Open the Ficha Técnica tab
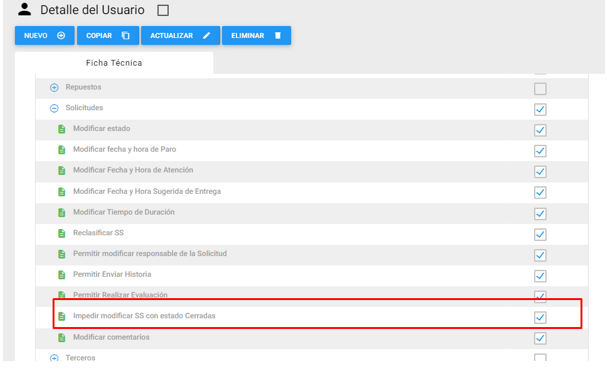Viewport: 607px width, 377px height. (x=114, y=63)
